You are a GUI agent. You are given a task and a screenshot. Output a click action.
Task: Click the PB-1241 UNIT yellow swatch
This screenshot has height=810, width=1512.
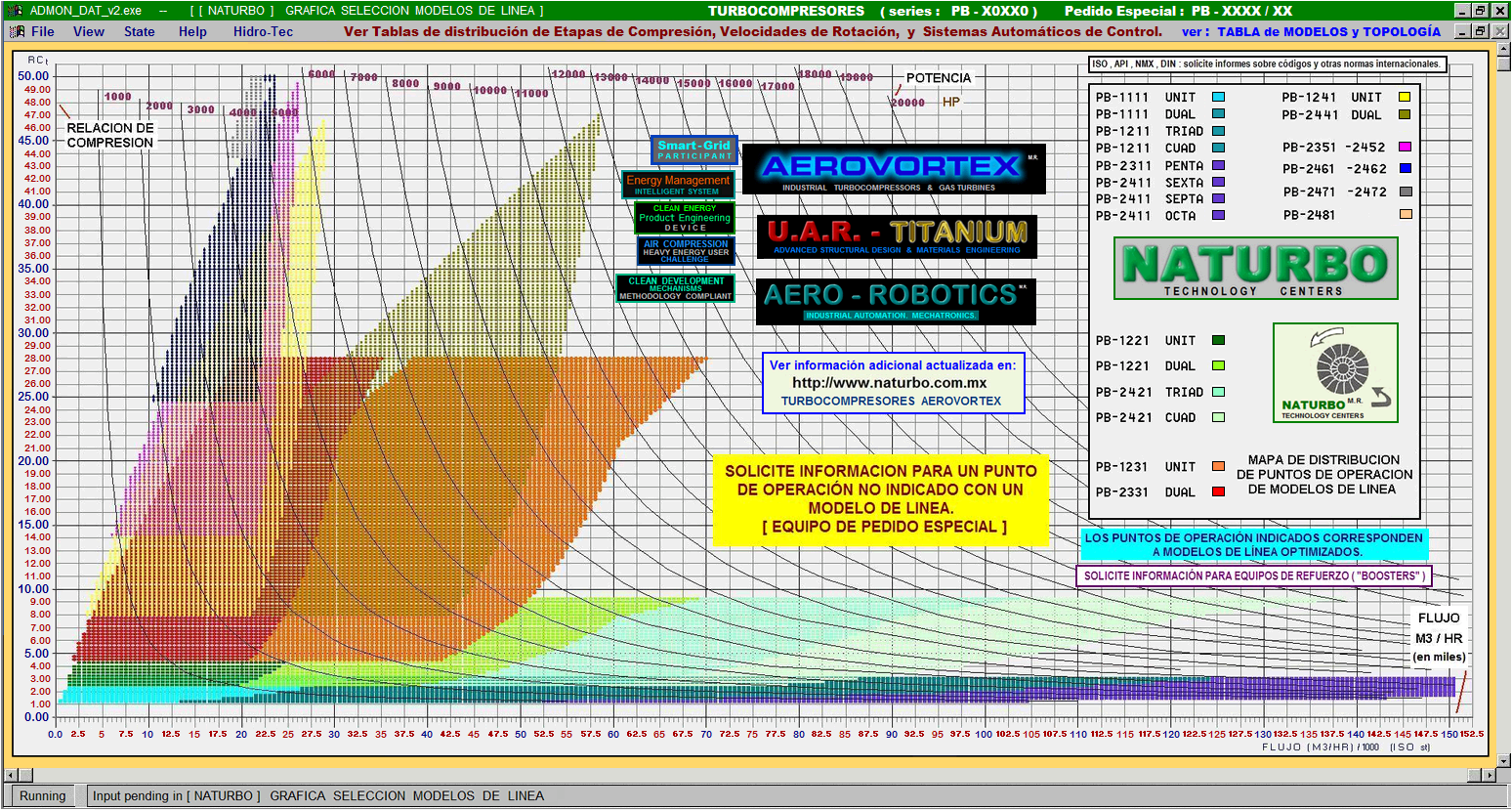(1405, 97)
